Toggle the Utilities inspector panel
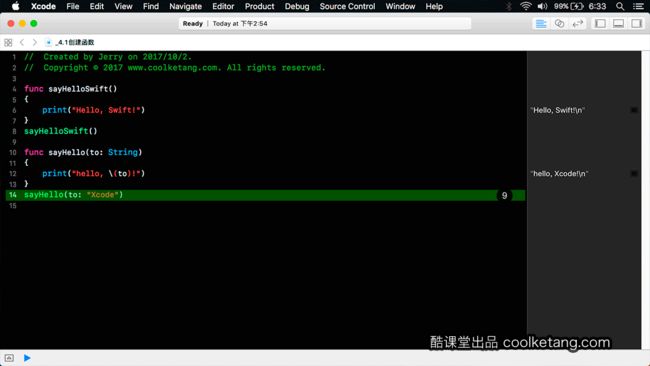The width and height of the screenshot is (650, 366). pyautogui.click(x=636, y=24)
